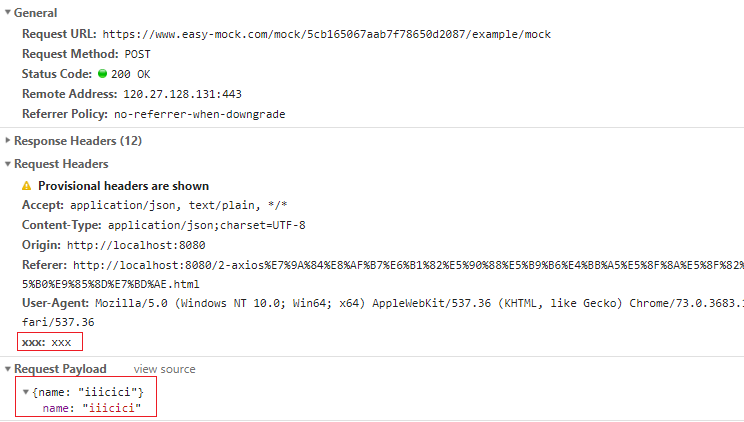Click the no-referrer-when-downgrade policy value
The image size is (744, 422).
click(199, 114)
